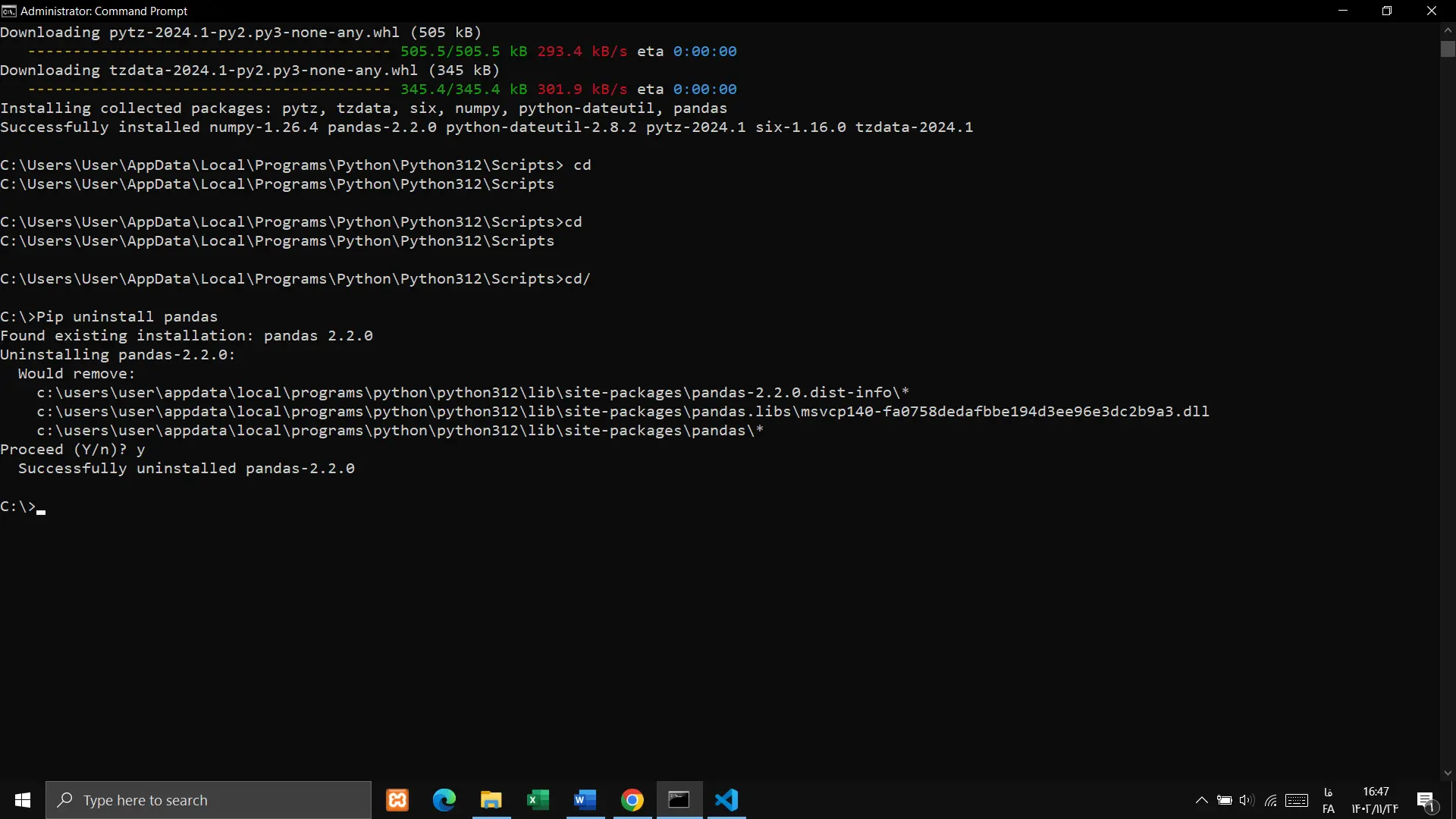The width and height of the screenshot is (1456, 819).
Task: Switch to Visual Studio Code in the taskbar
Action: [726, 800]
